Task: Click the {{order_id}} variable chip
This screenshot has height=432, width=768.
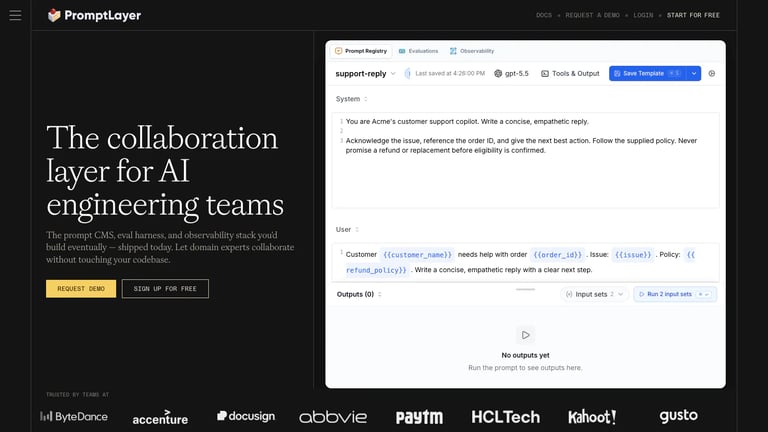Action: (557, 255)
